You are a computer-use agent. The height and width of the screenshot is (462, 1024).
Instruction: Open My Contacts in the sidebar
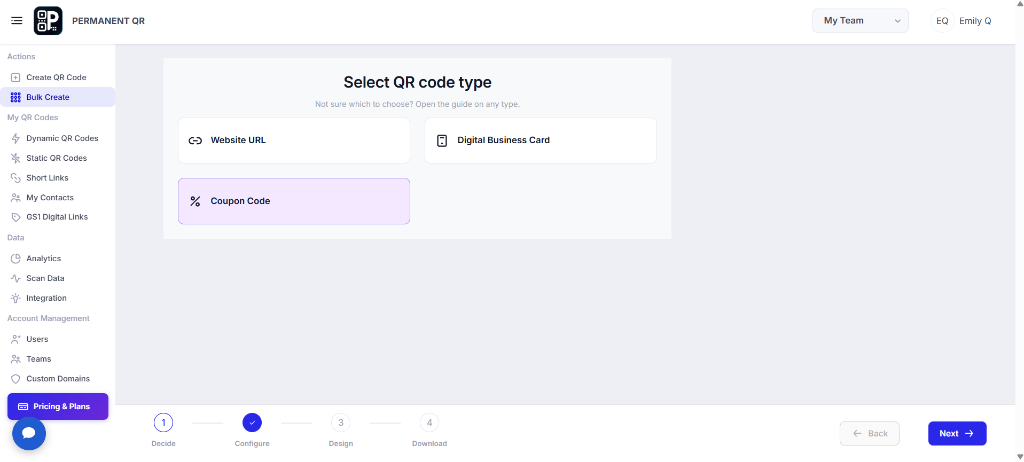click(57, 197)
